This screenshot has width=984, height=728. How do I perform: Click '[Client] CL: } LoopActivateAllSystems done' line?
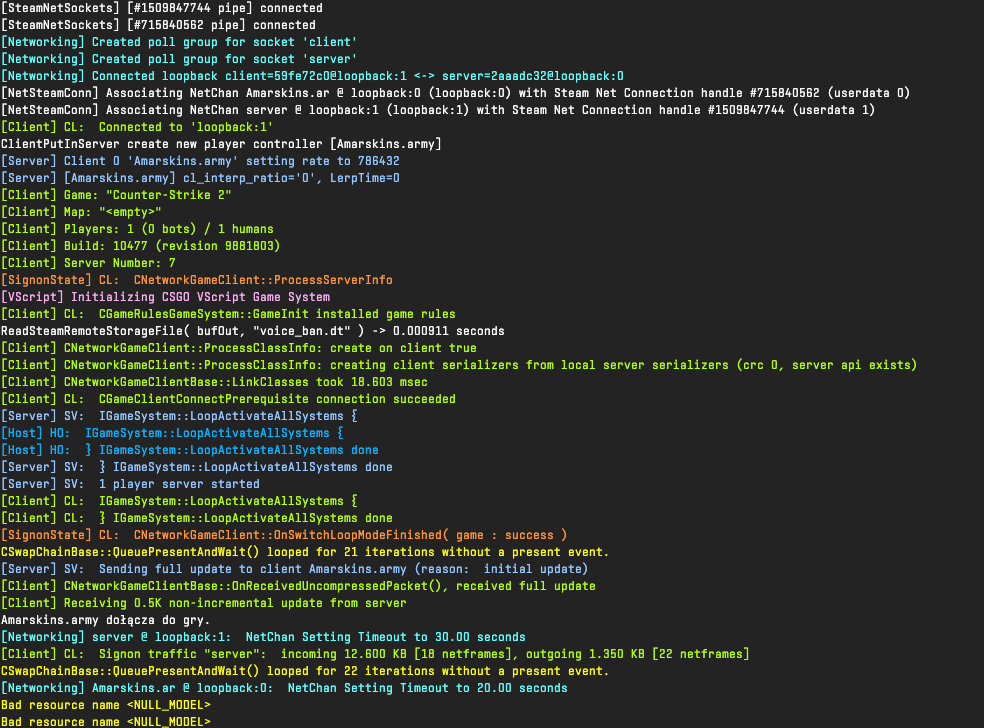196,518
